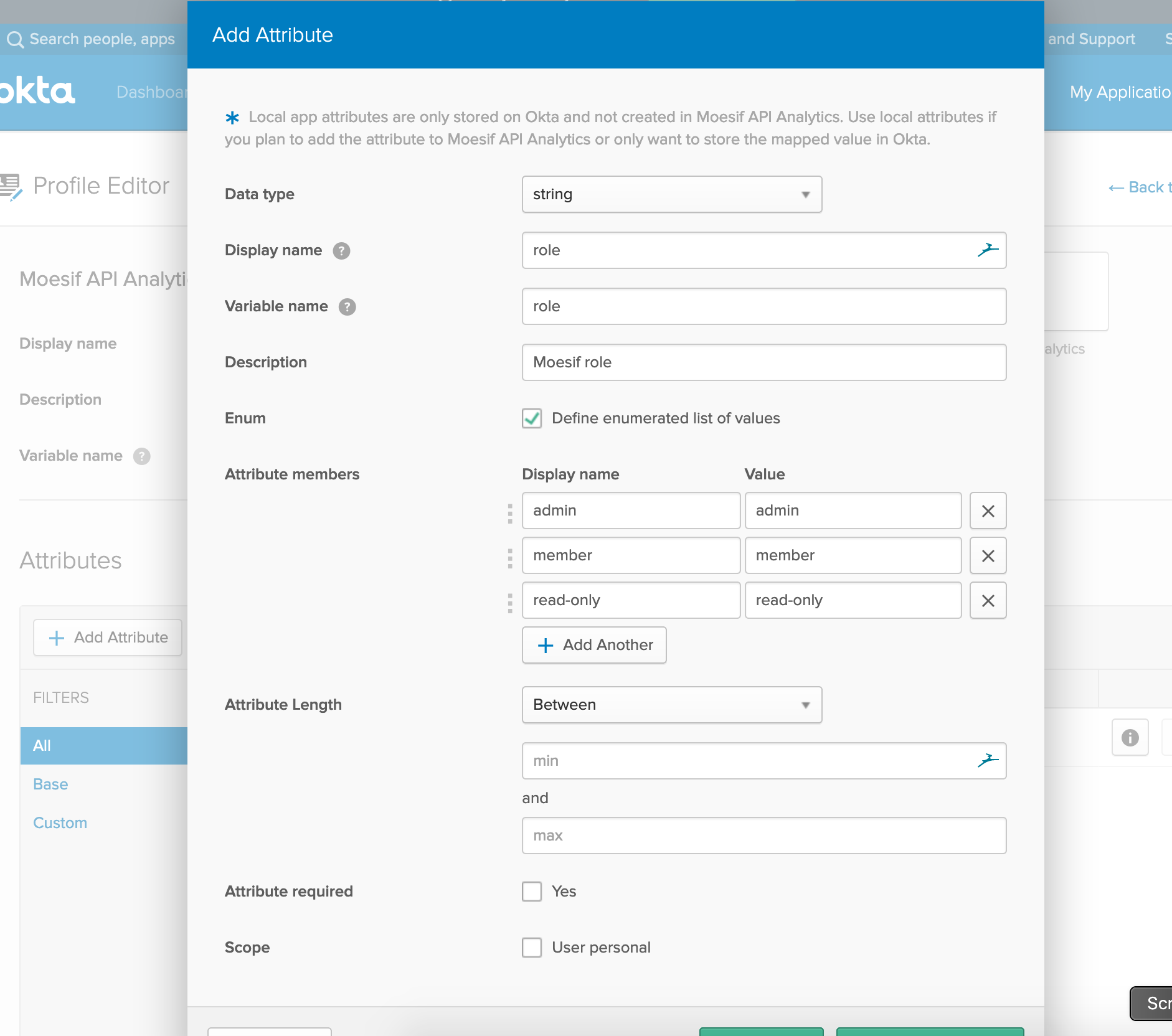Click the info icon near the attributes table

pos(1129,737)
